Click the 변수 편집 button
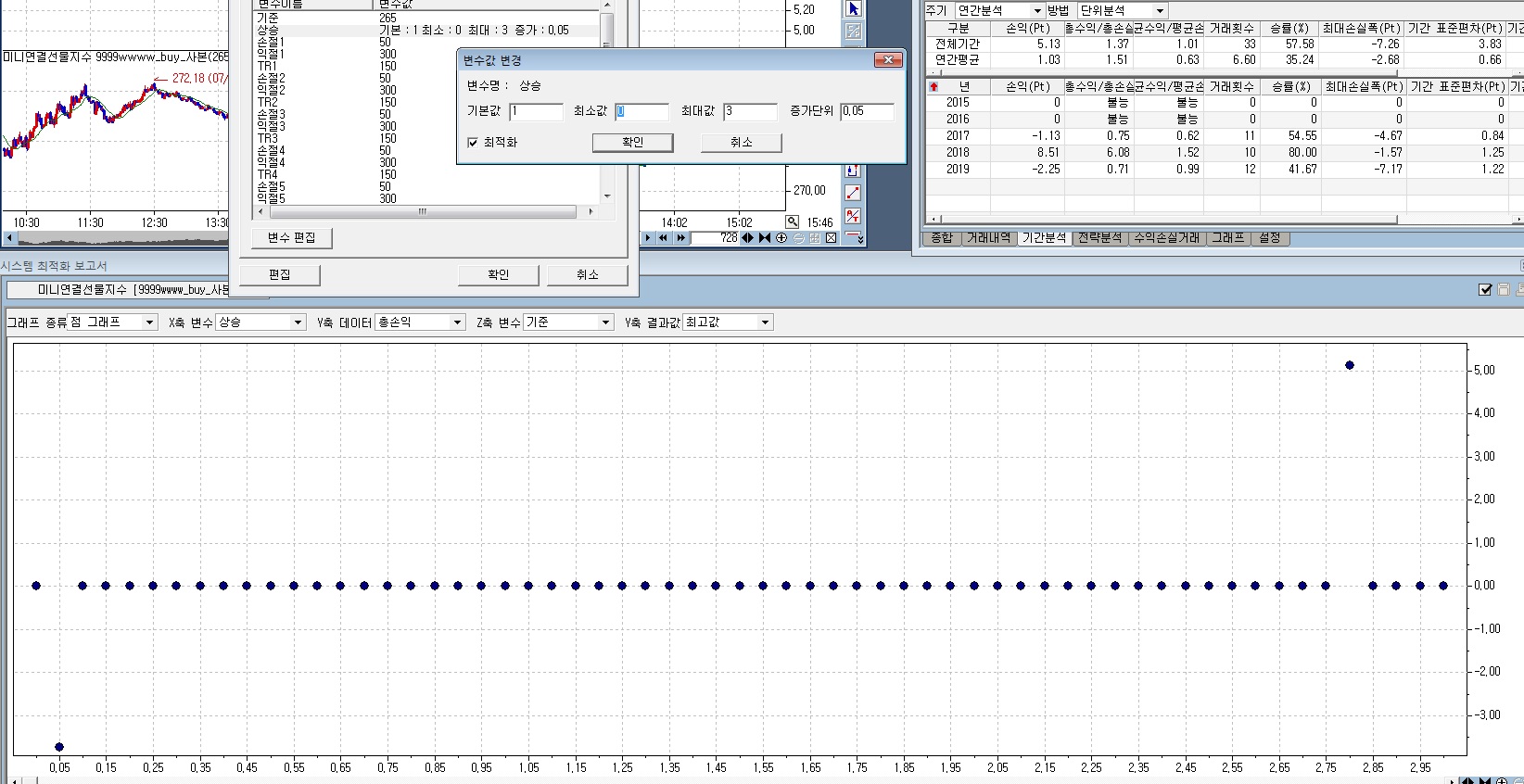The height and width of the screenshot is (784, 1524). click(292, 238)
